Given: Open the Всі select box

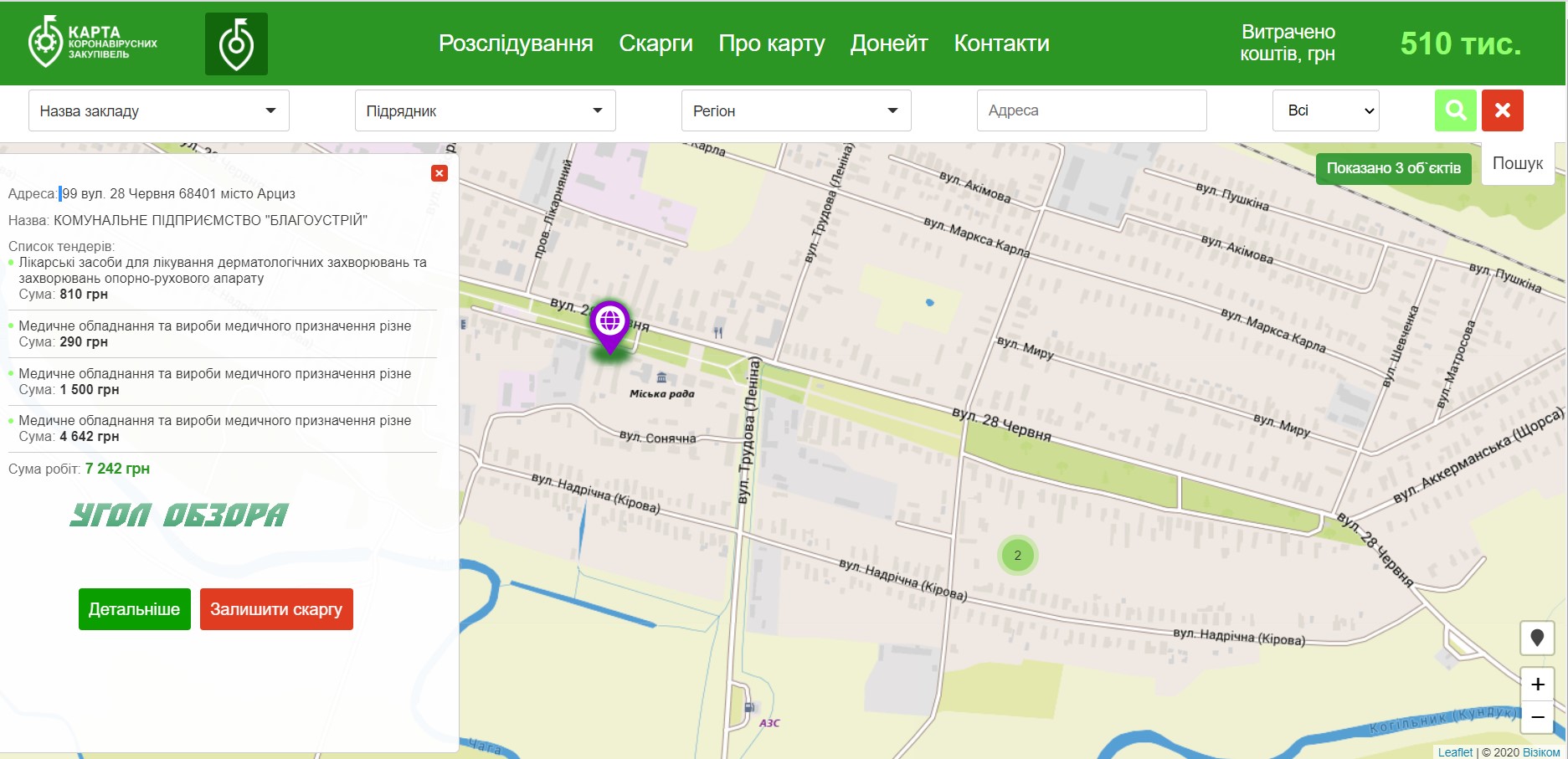Looking at the screenshot, I should click(1325, 110).
